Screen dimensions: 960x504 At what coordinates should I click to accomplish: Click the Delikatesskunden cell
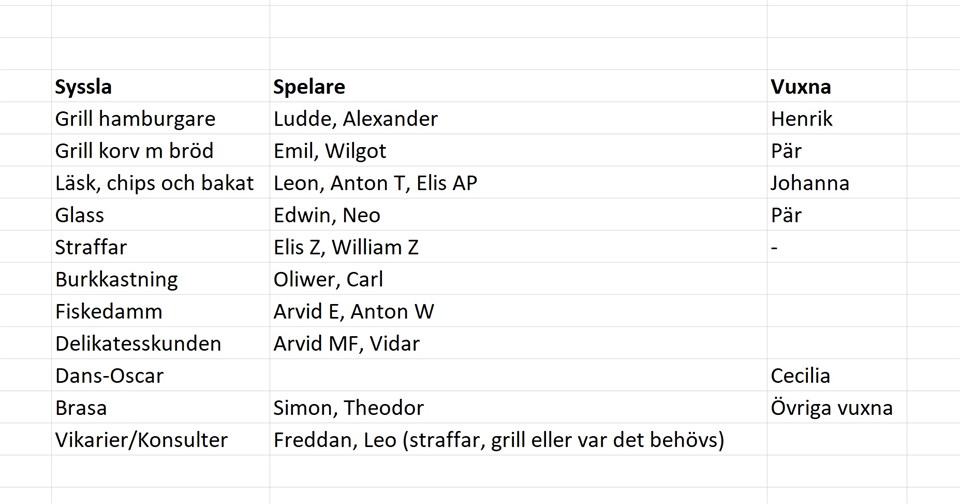click(139, 343)
